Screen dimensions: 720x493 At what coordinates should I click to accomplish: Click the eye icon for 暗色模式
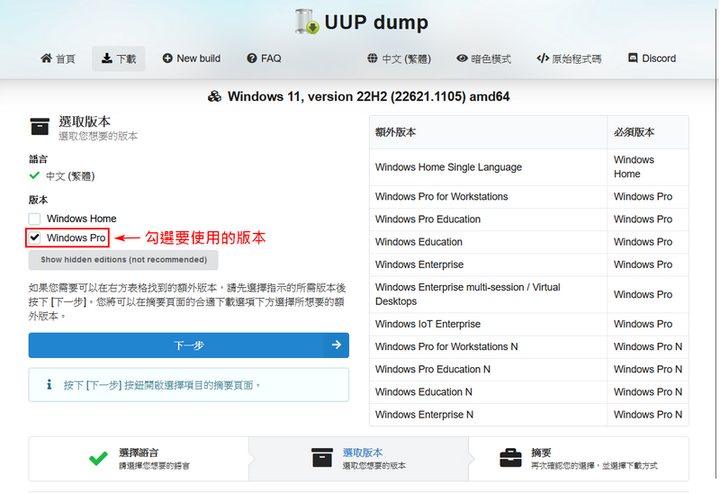pyautogui.click(x=462, y=58)
